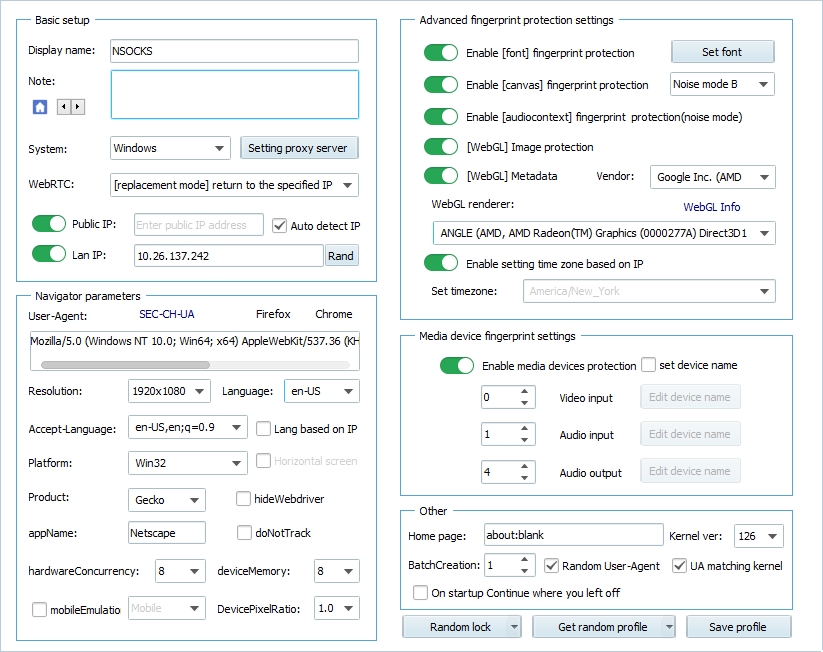Open the Resolution 1920x1080 dropdown
The width and height of the screenshot is (823, 652).
[169, 391]
